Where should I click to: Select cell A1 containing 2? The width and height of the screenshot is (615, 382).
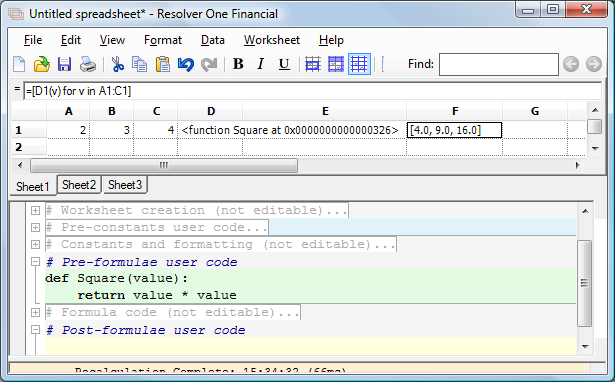point(69,130)
